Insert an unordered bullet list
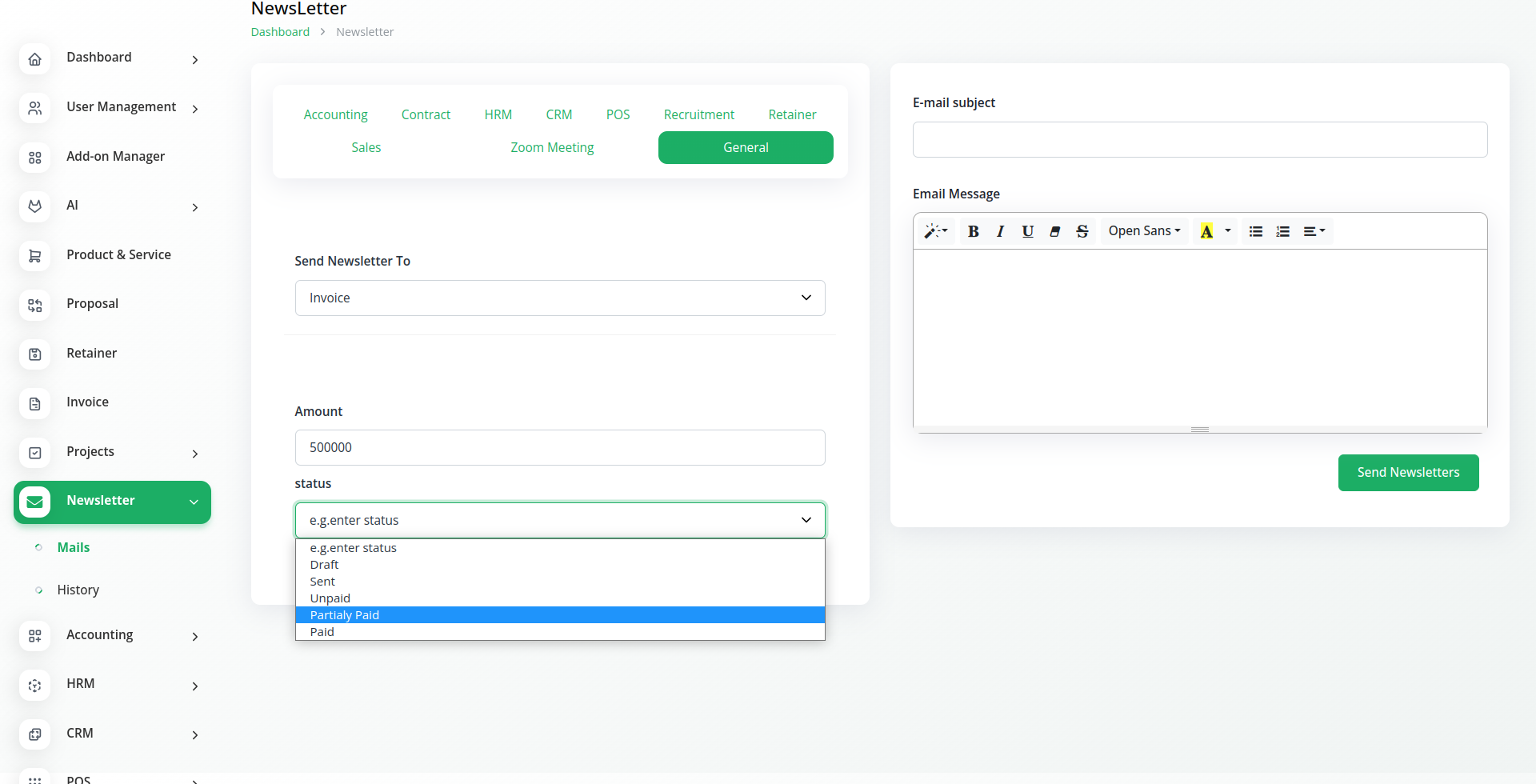 click(x=1255, y=231)
